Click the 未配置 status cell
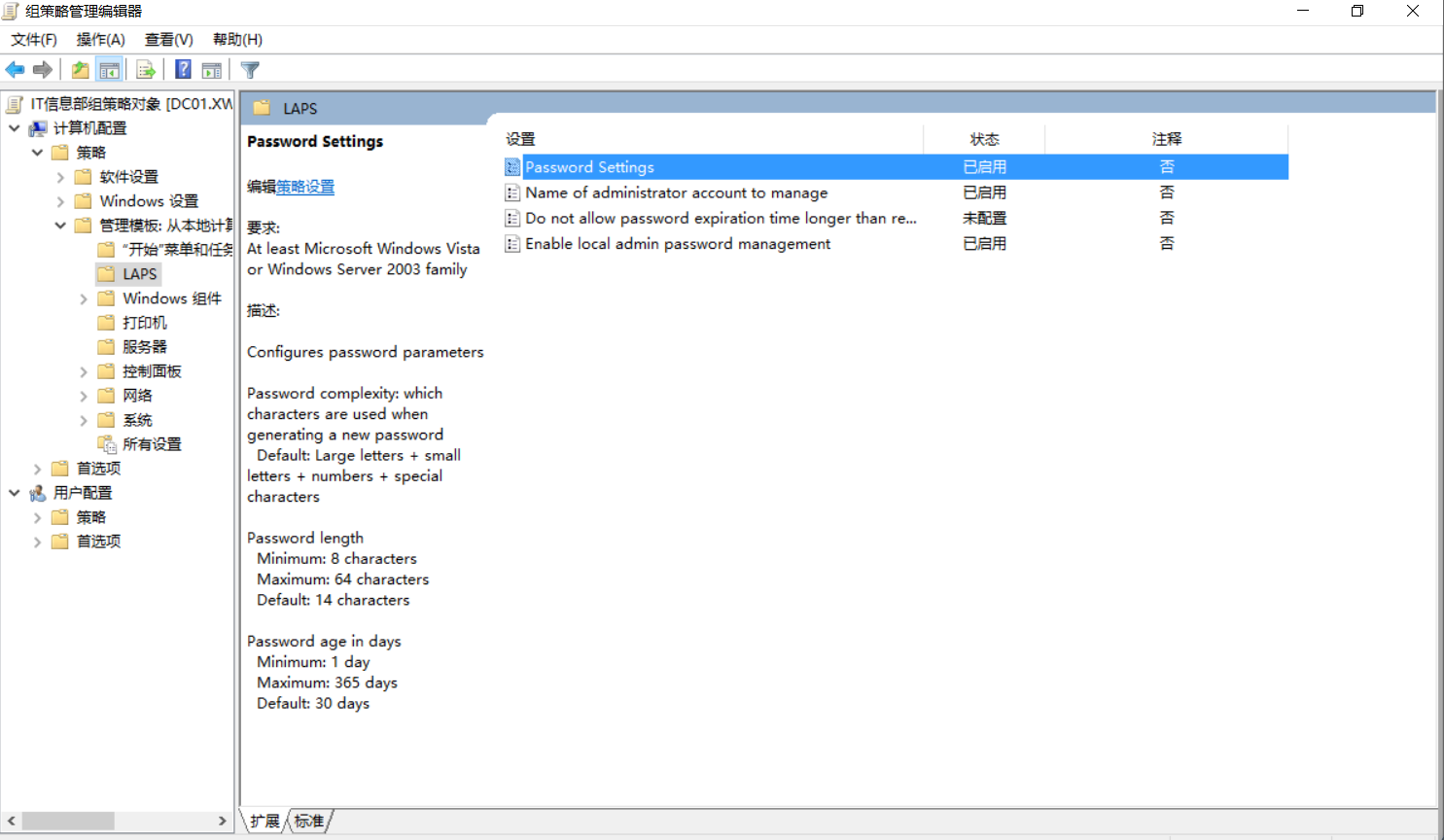 [x=984, y=218]
